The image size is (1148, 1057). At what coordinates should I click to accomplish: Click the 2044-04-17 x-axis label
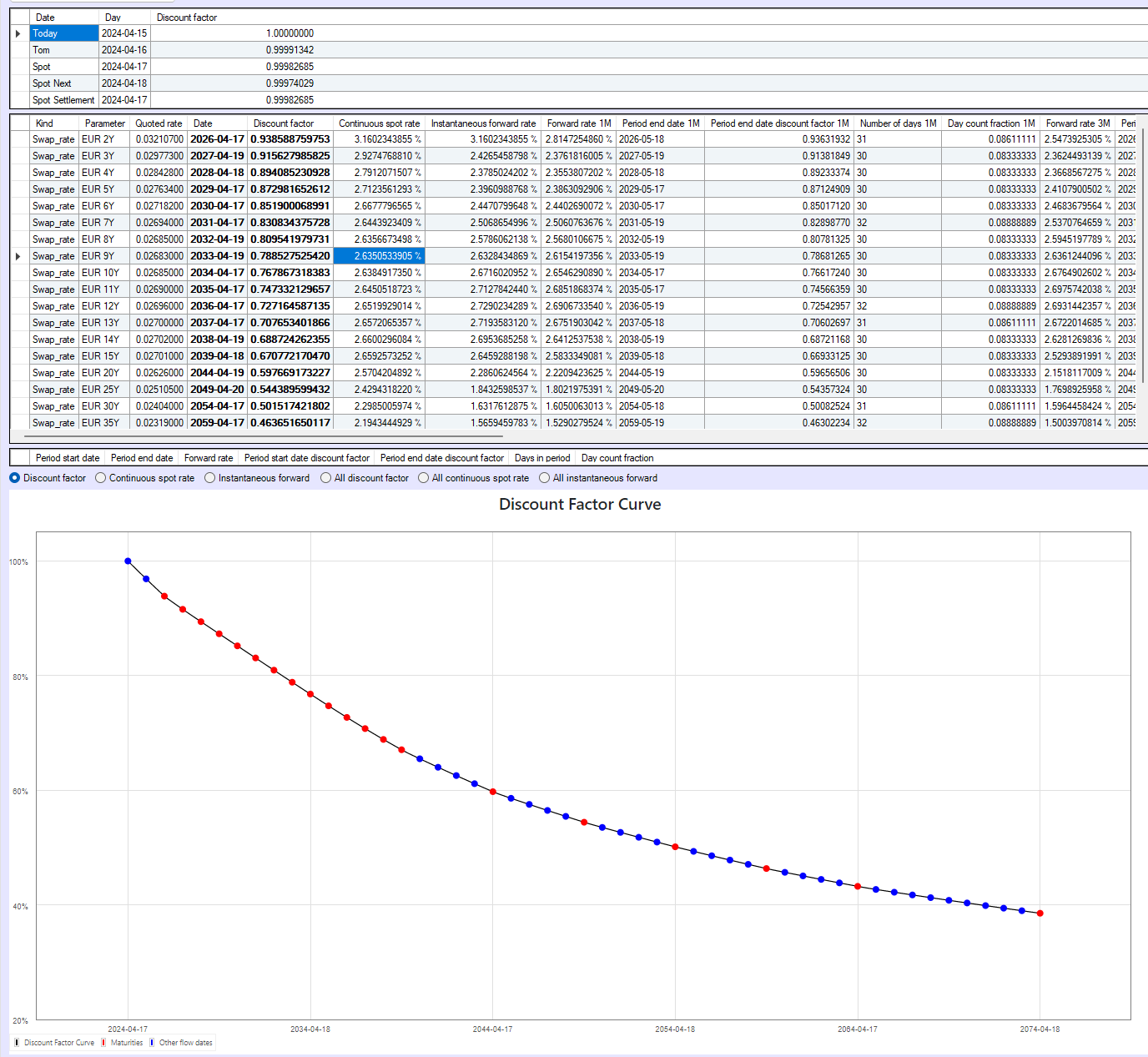coord(493,1029)
